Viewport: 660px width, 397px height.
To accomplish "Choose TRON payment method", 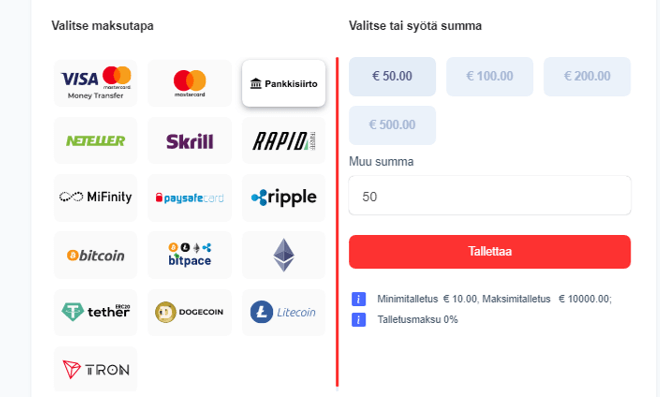I will click(x=96, y=370).
